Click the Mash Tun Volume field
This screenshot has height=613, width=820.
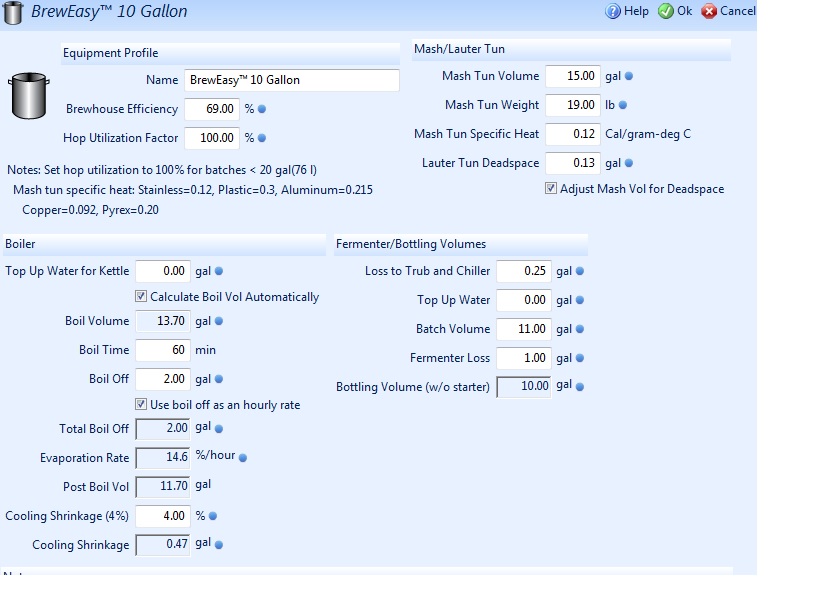[x=573, y=76]
